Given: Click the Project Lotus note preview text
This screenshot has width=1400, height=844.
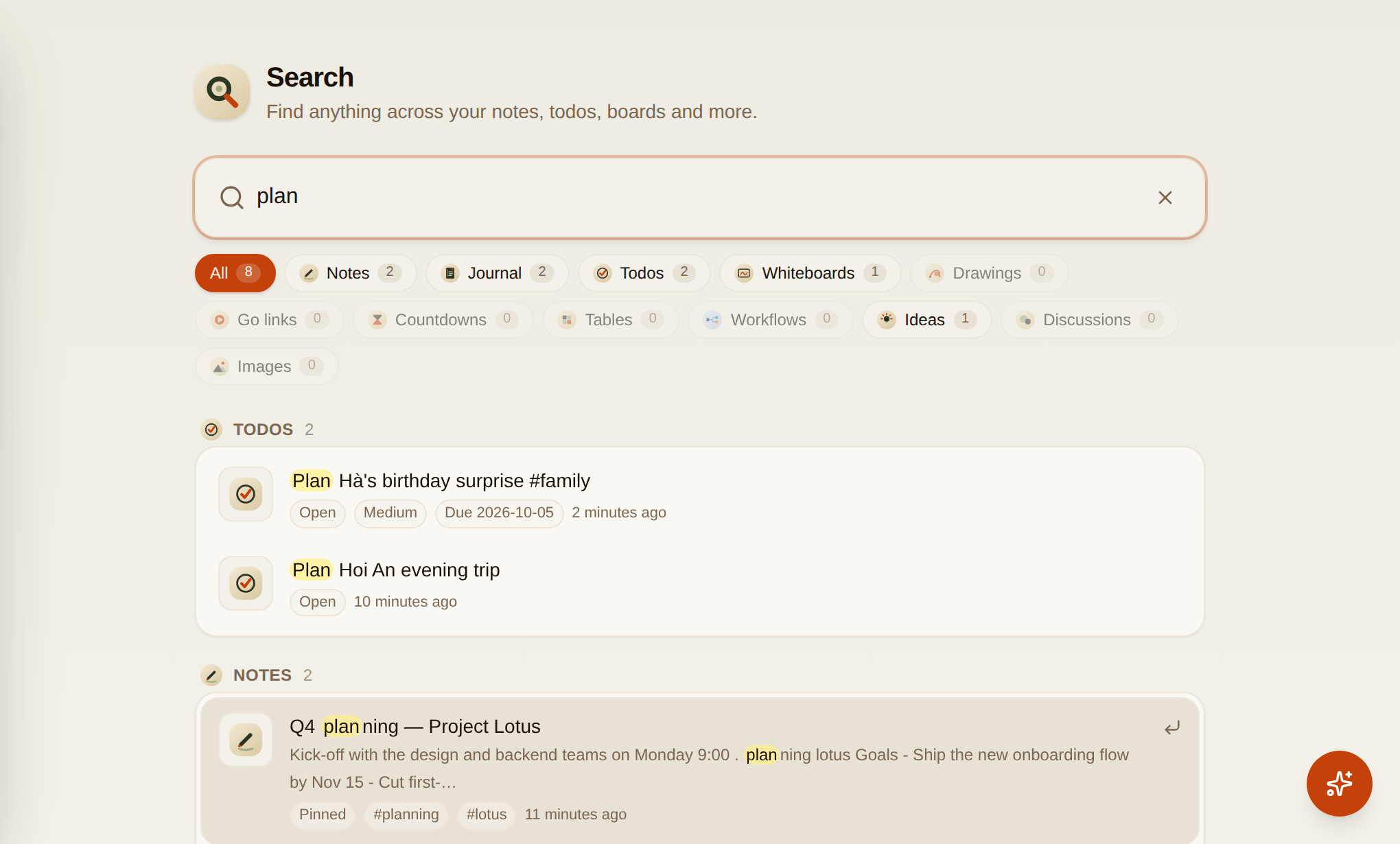Looking at the screenshot, I should click(709, 769).
